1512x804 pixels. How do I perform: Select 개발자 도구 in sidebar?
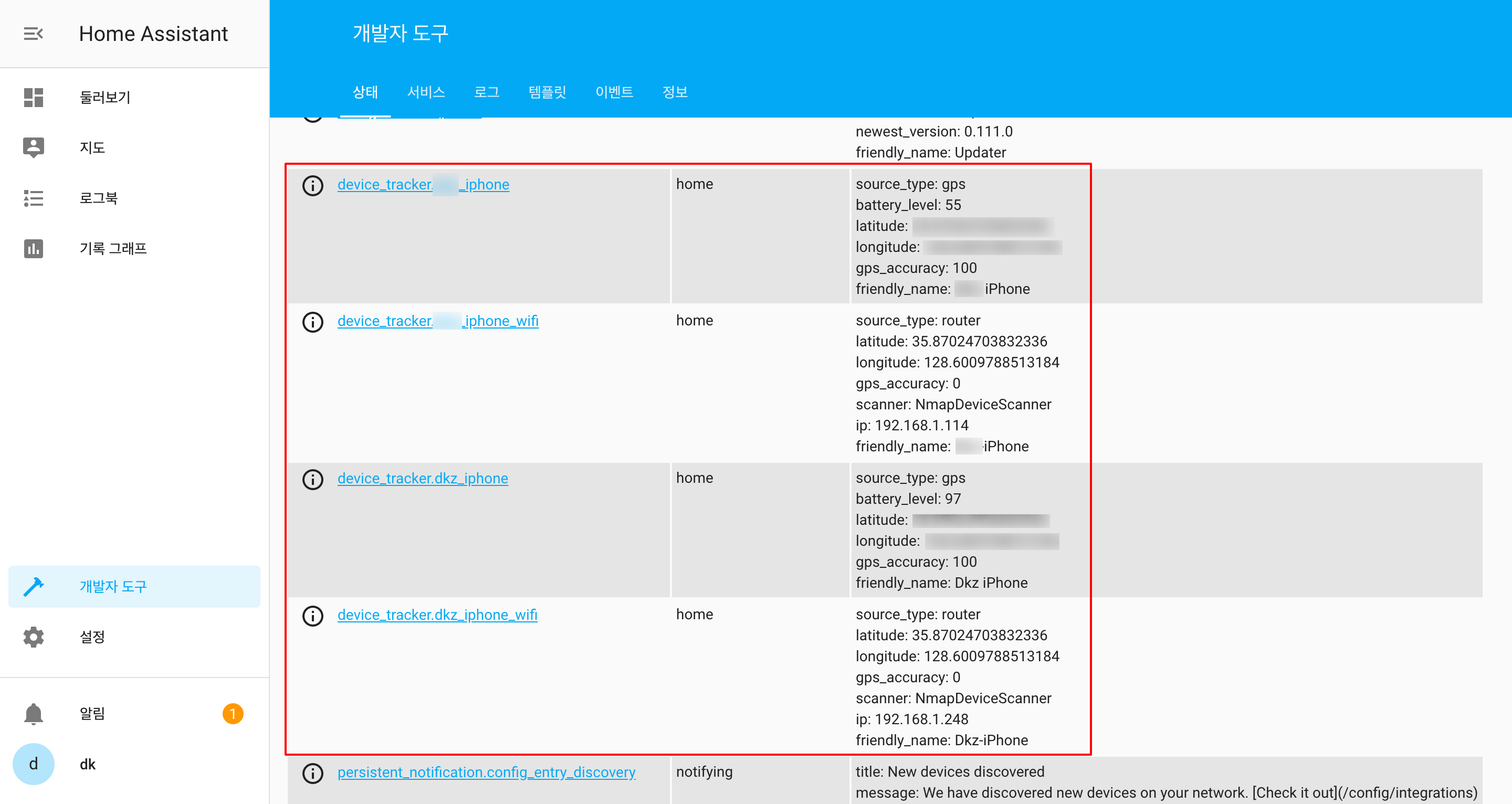(x=113, y=586)
